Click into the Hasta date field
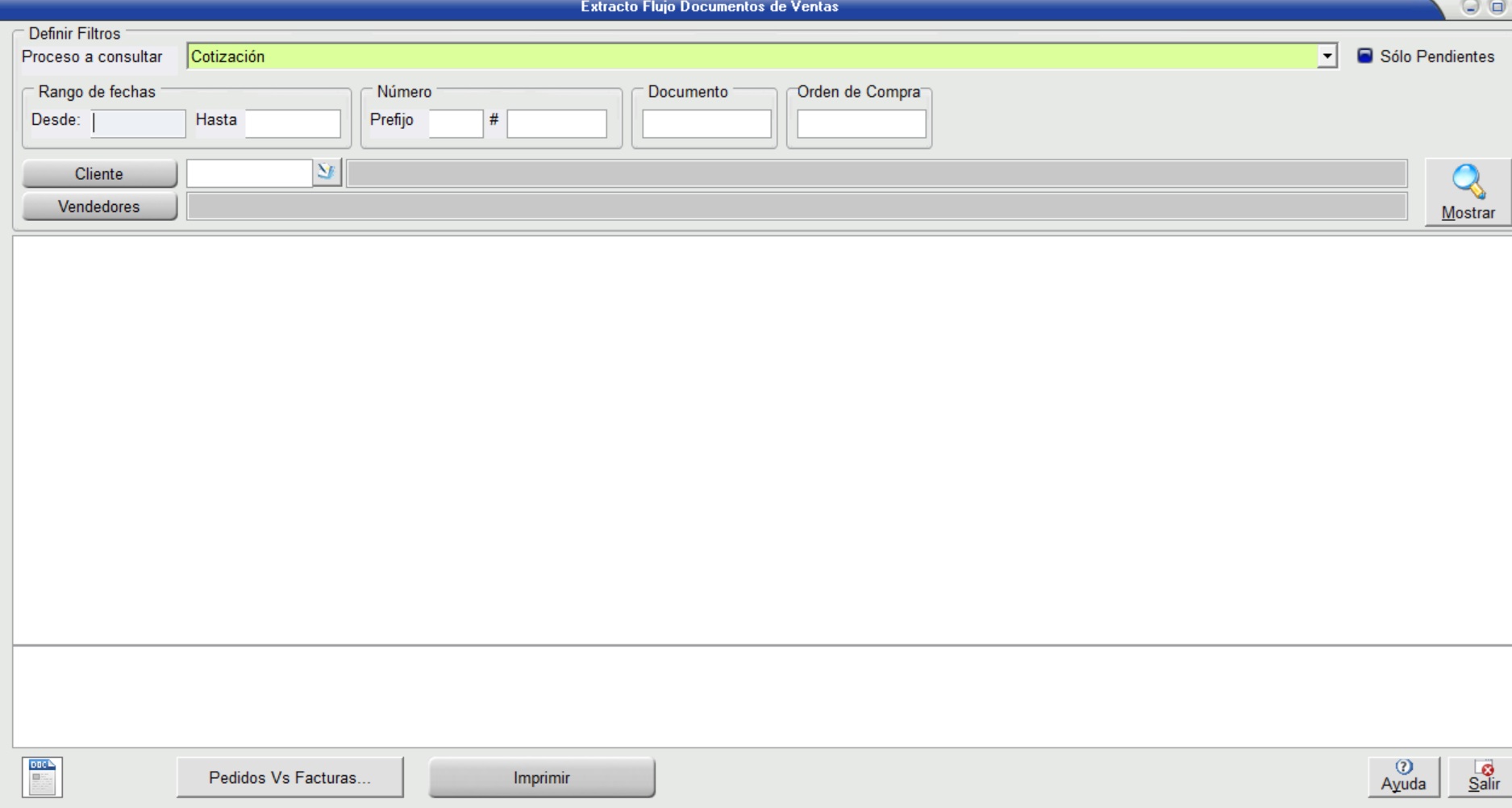 [x=293, y=123]
